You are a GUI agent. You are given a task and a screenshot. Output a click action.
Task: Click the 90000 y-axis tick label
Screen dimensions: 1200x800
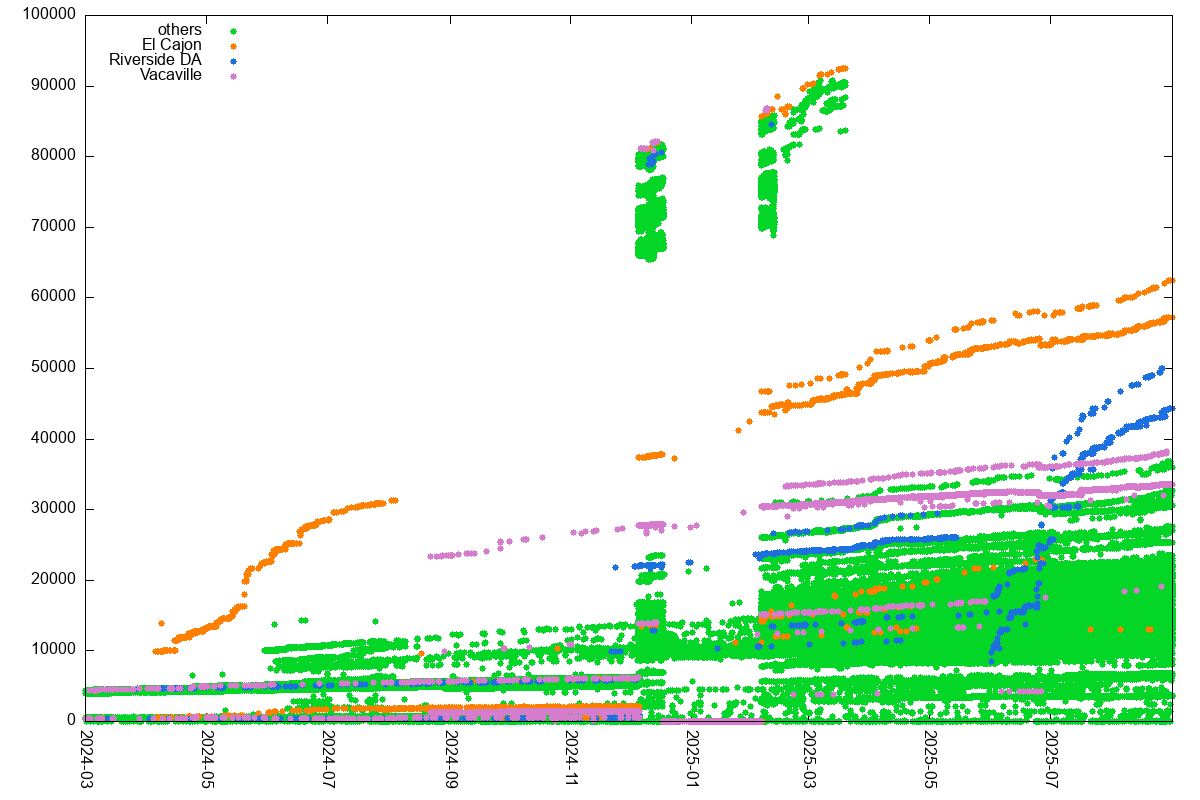pyautogui.click(x=51, y=86)
